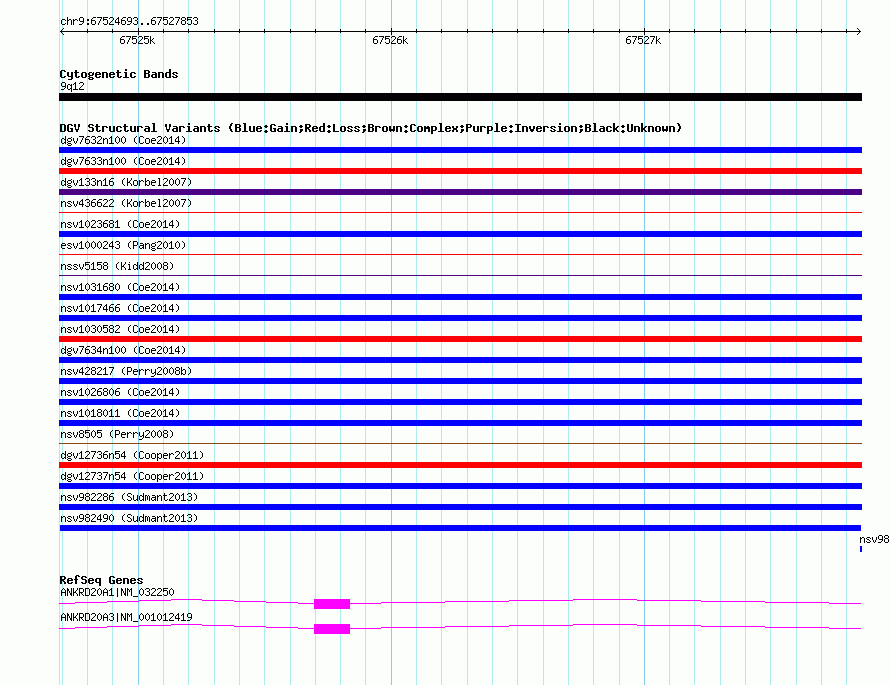Click variant label dgv7634n100 (Coe2014)

(123, 350)
